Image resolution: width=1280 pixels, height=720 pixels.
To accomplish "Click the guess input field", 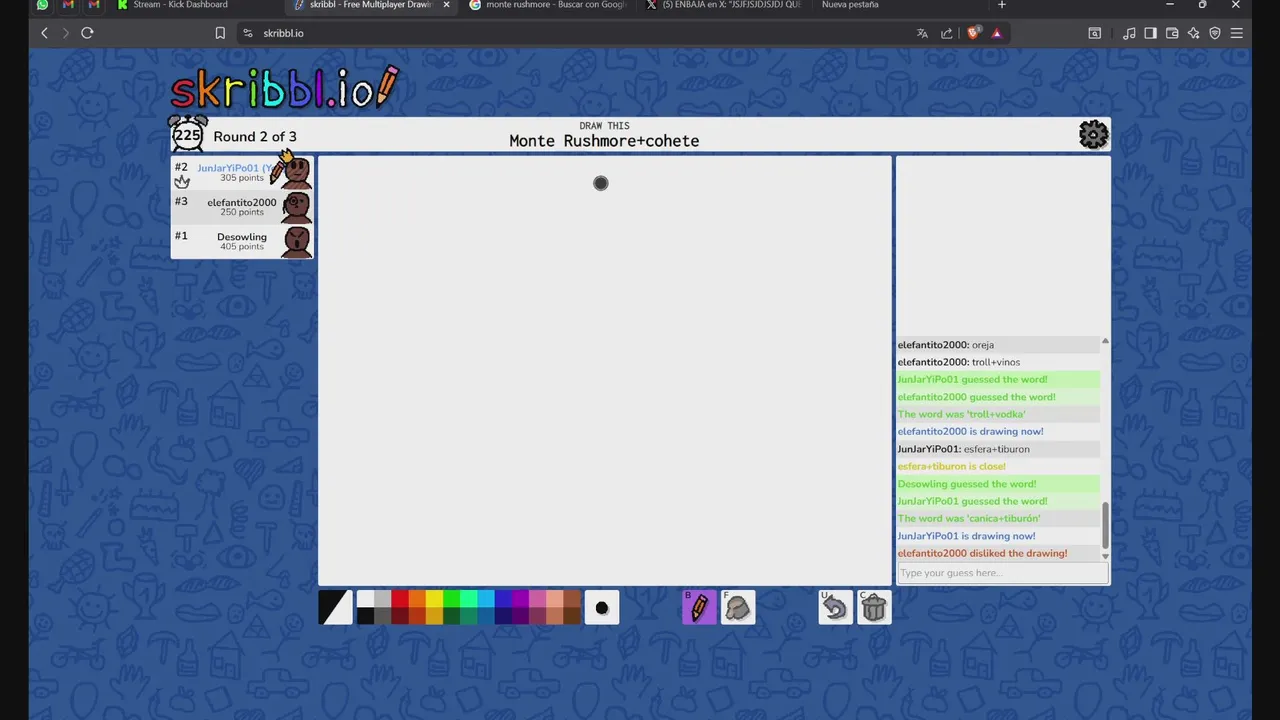I will 1002,573.
